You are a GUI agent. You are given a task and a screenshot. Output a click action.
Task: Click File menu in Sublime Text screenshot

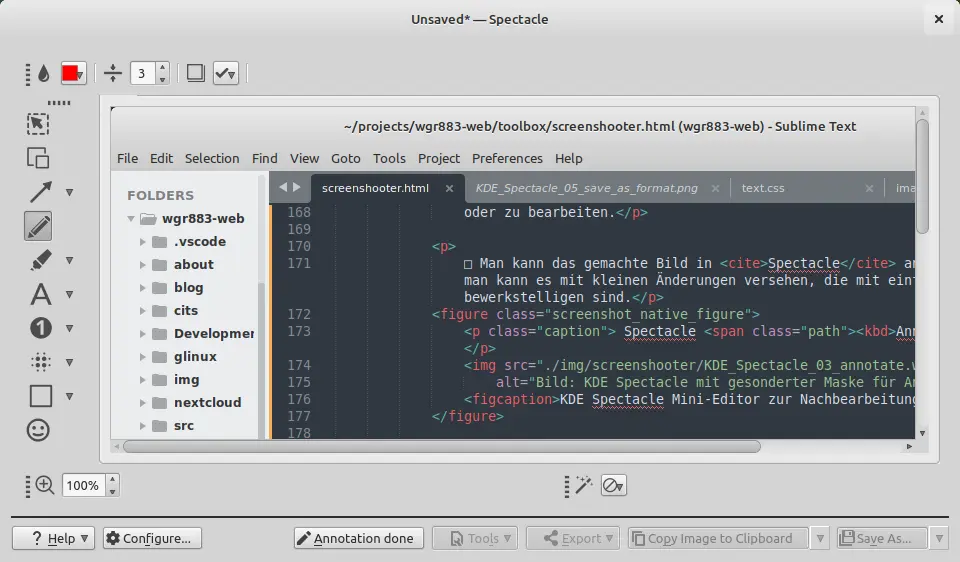coord(127,159)
